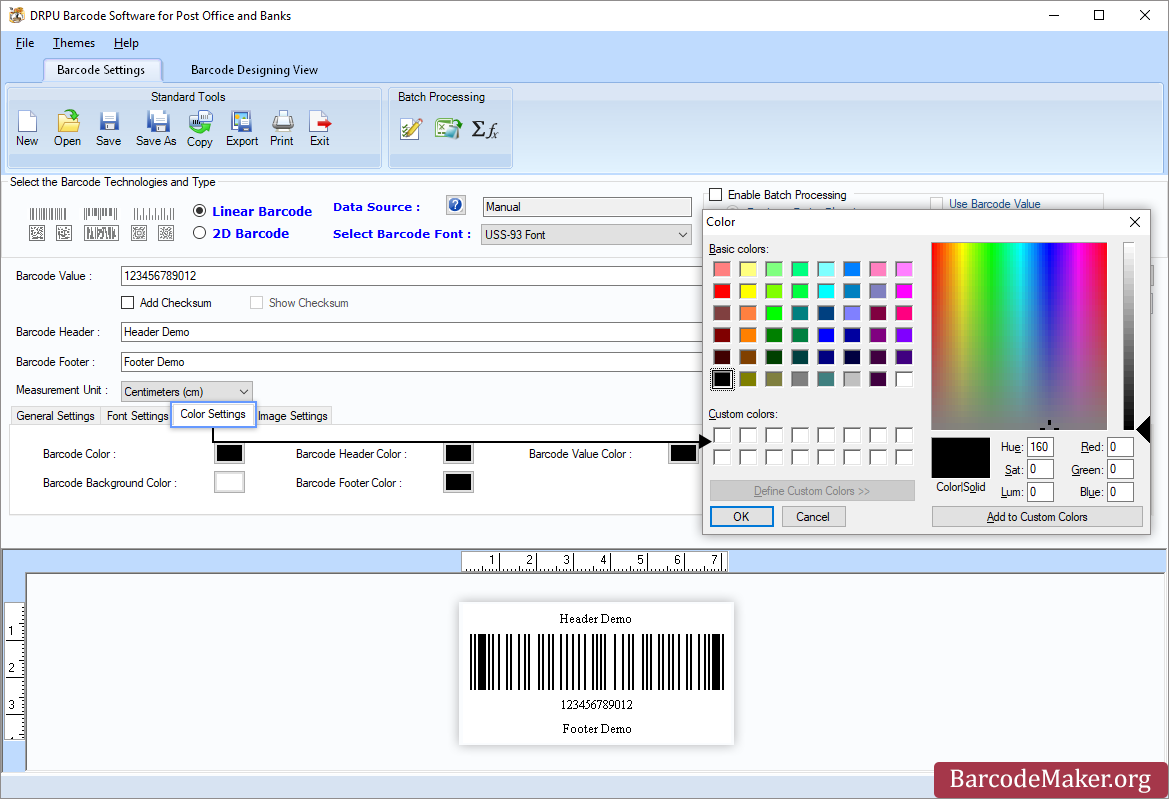This screenshot has width=1169, height=799.
Task: Toggle the Show Checksum checkbox
Action: [x=256, y=303]
